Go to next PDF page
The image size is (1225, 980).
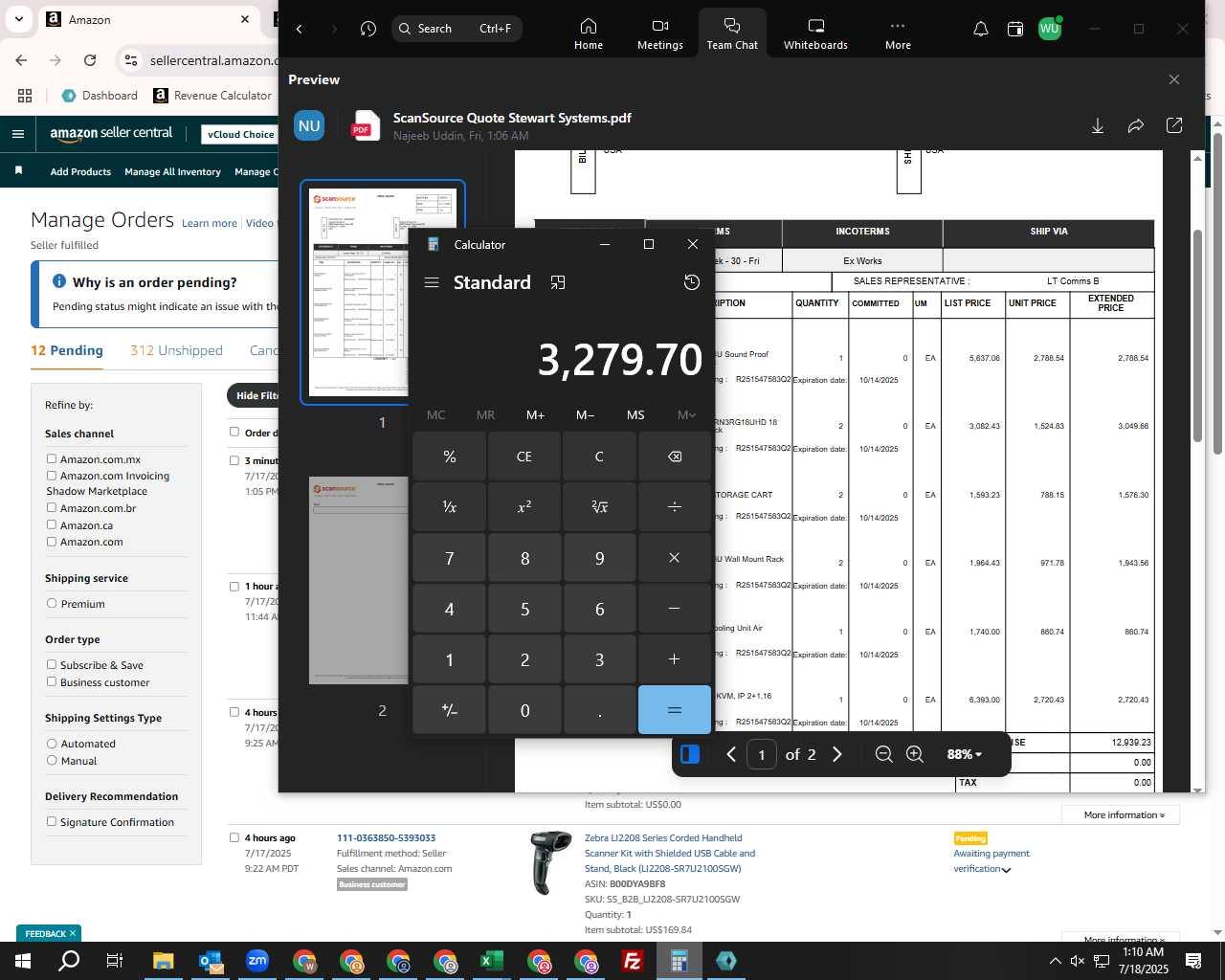tap(837, 754)
